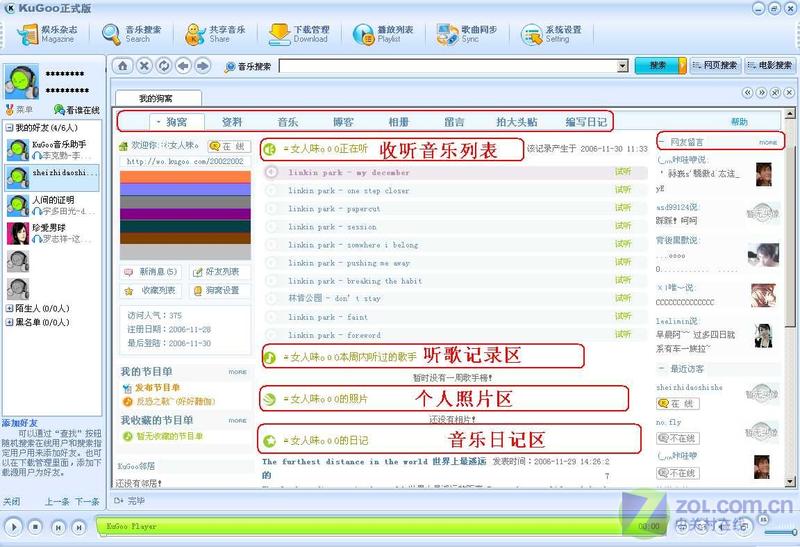Click the 上一条 link in the tips panel
The height and width of the screenshot is (547, 800).
57,502
